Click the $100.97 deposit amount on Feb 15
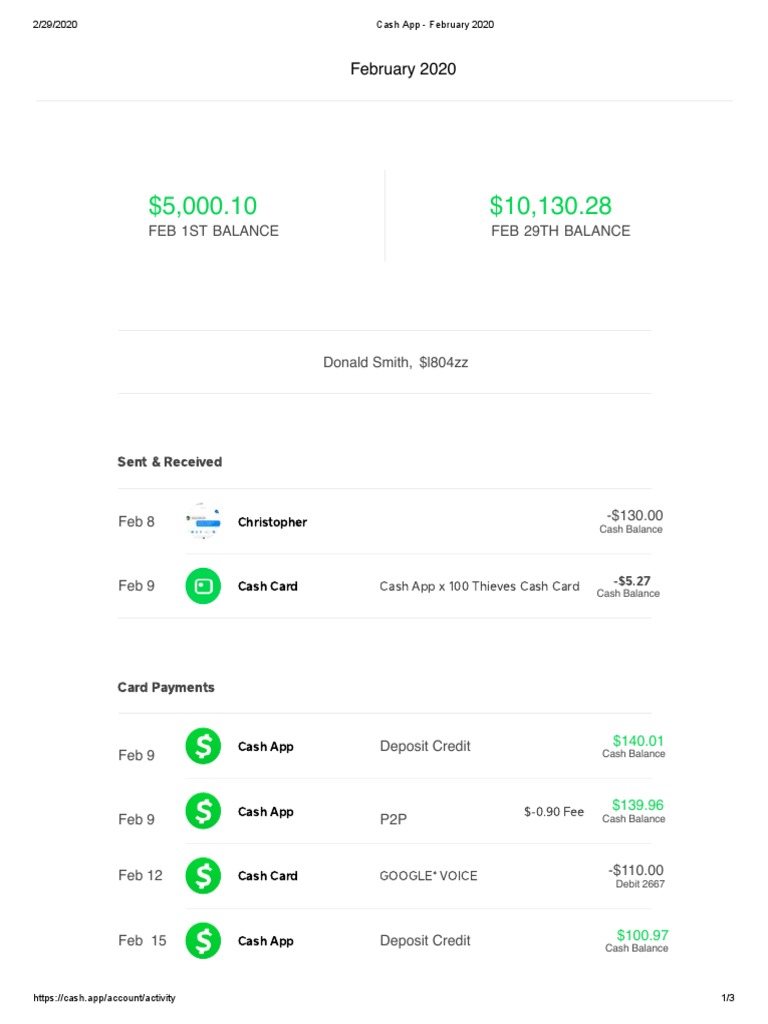768x1024 pixels. [x=642, y=935]
